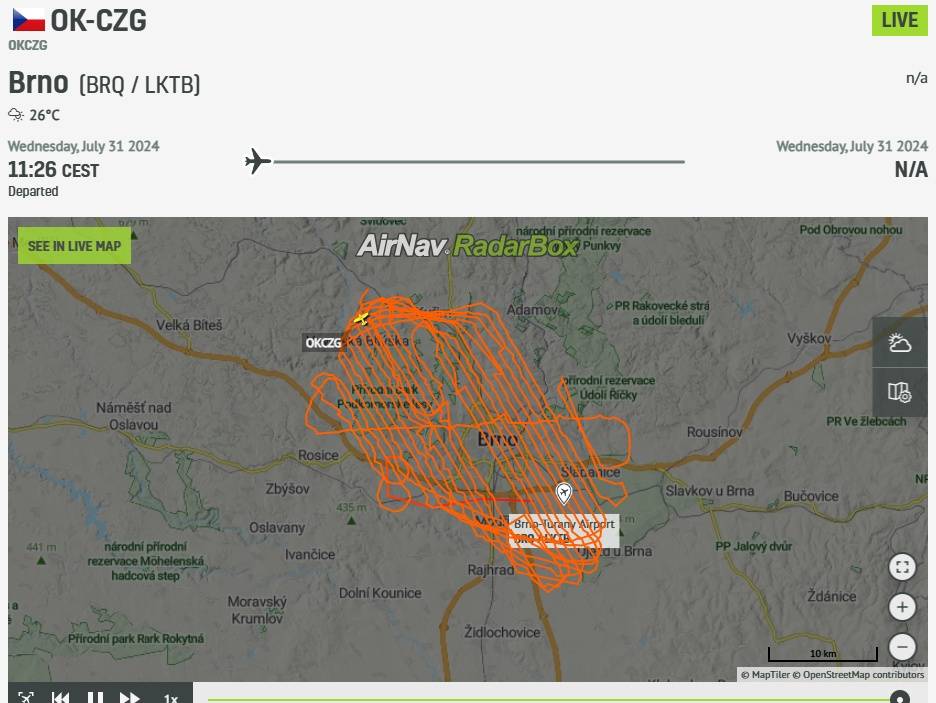Click the 26°C temperature reading
Viewport: 936px width, 703px height.
(x=45, y=115)
